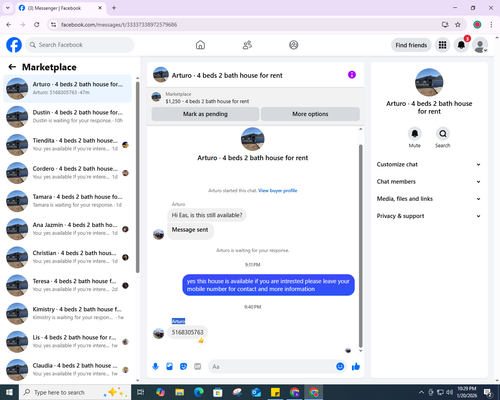Screen dimensions: 500x400
Task: Click the Search Facebook field
Action: 80,45
